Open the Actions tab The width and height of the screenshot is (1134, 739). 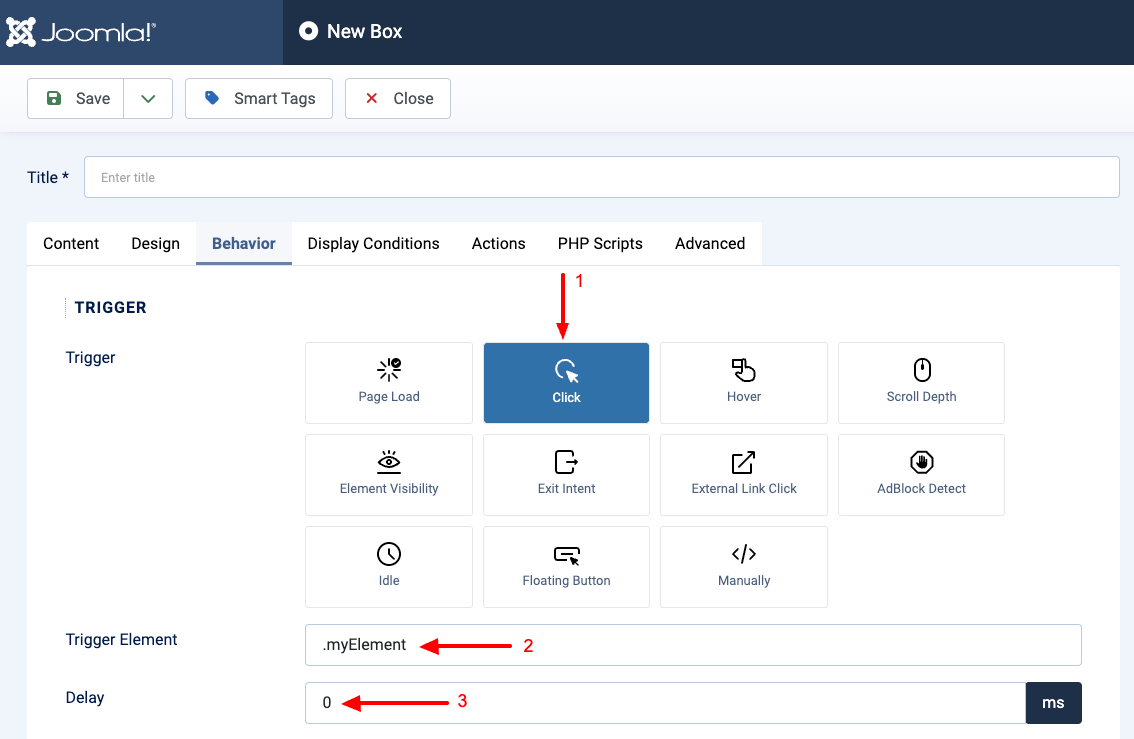[498, 244]
